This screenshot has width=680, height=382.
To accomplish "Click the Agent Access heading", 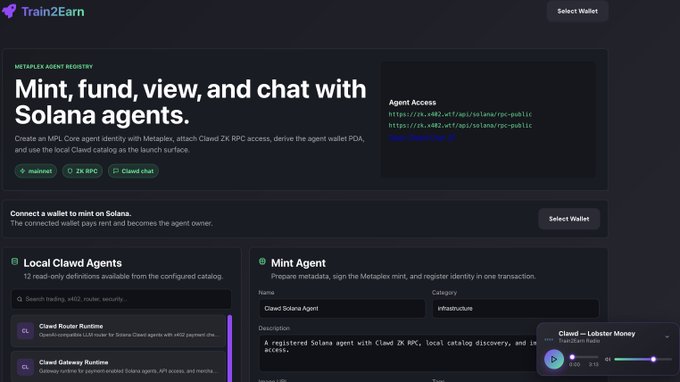I will [x=412, y=102].
